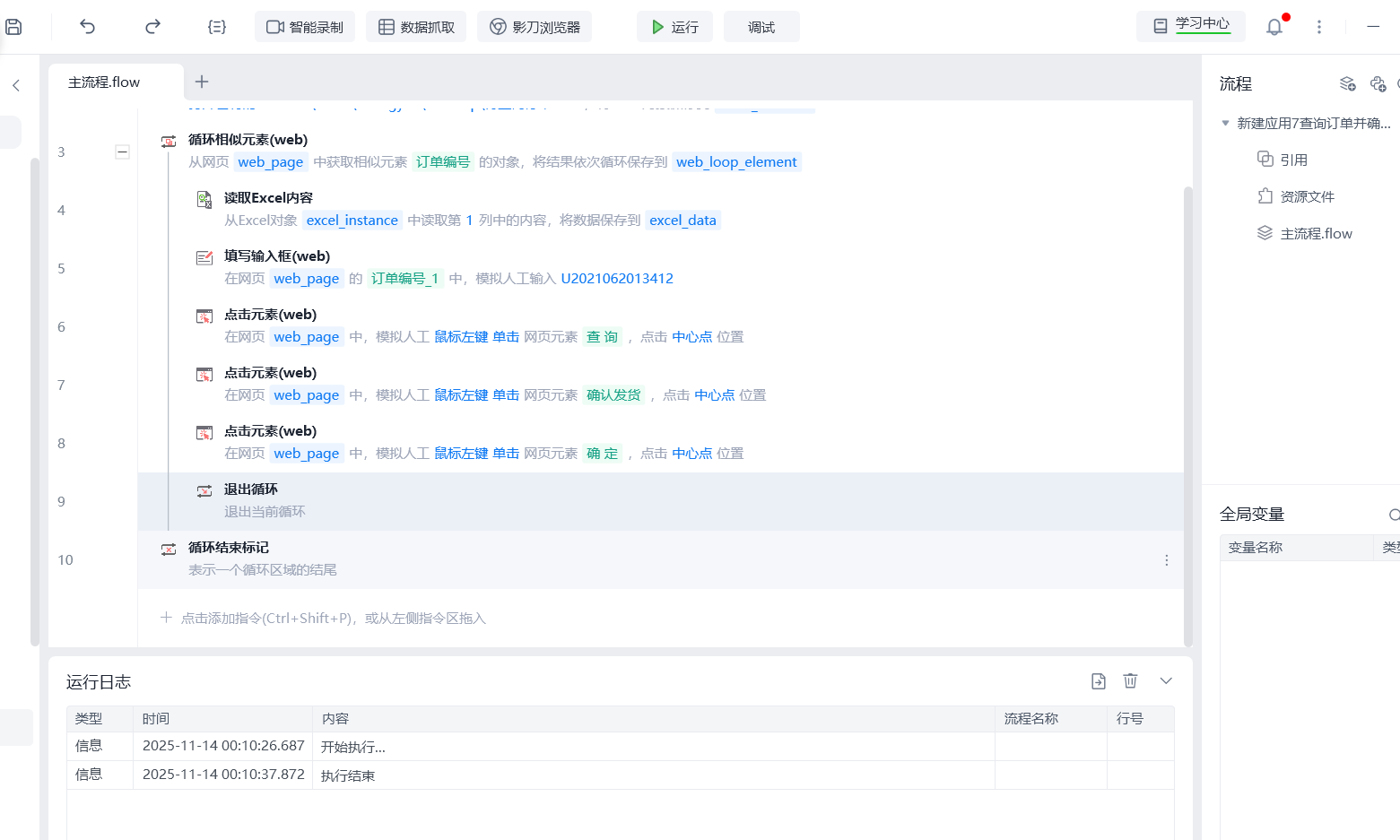Collapse the 运行日志 panel

(x=1166, y=681)
